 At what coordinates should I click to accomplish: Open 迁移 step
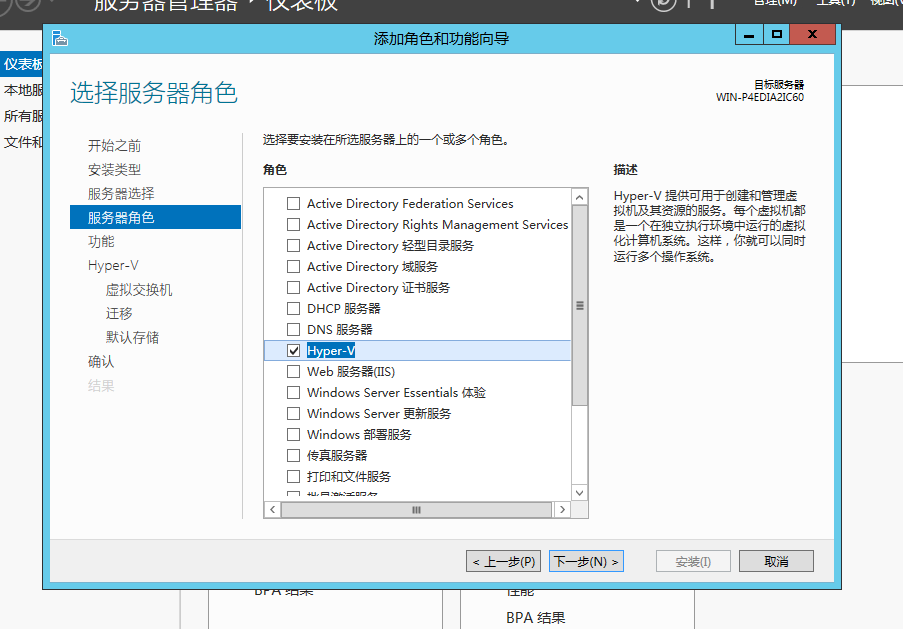point(119,313)
